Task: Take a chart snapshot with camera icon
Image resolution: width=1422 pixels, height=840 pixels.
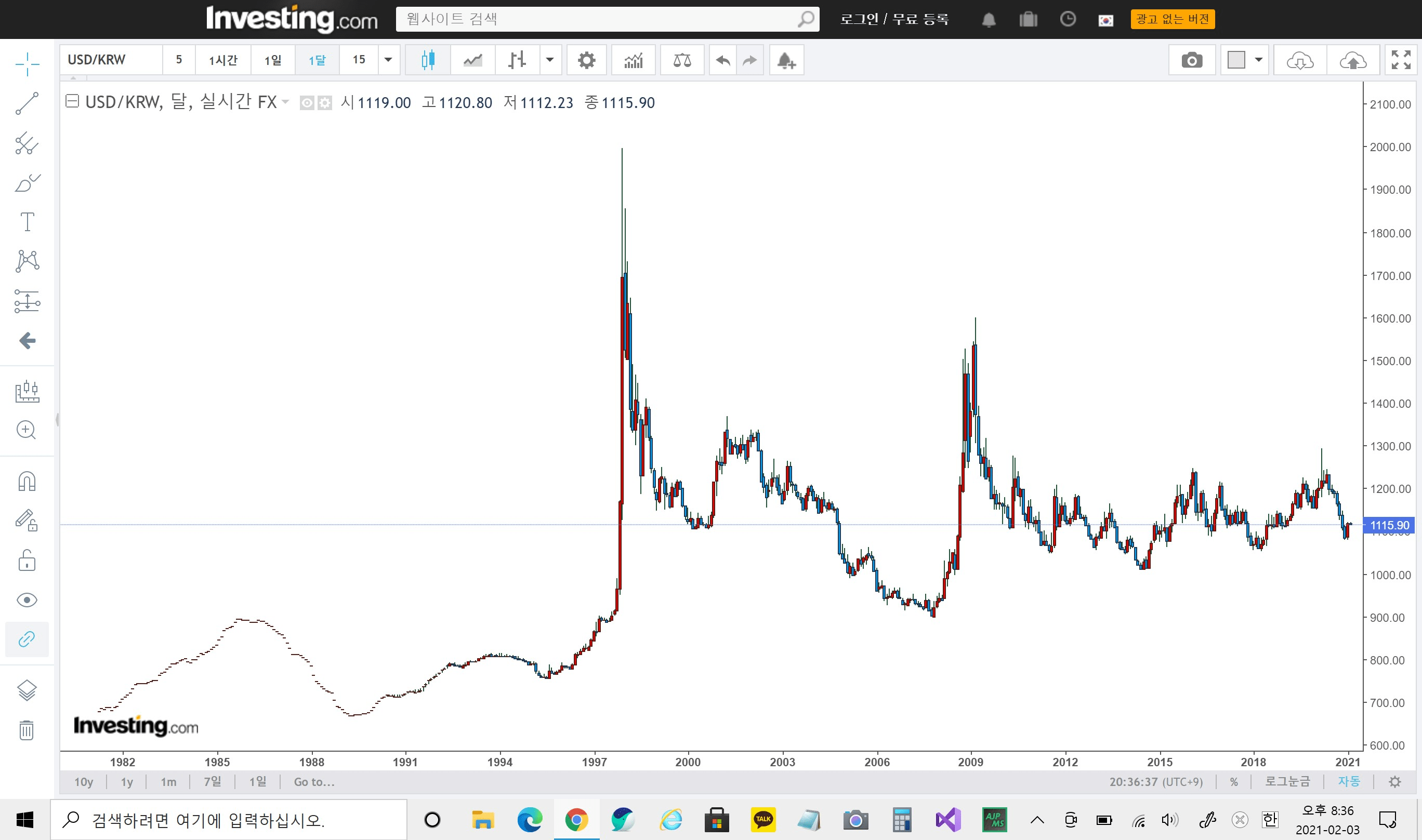Action: 1192,60
